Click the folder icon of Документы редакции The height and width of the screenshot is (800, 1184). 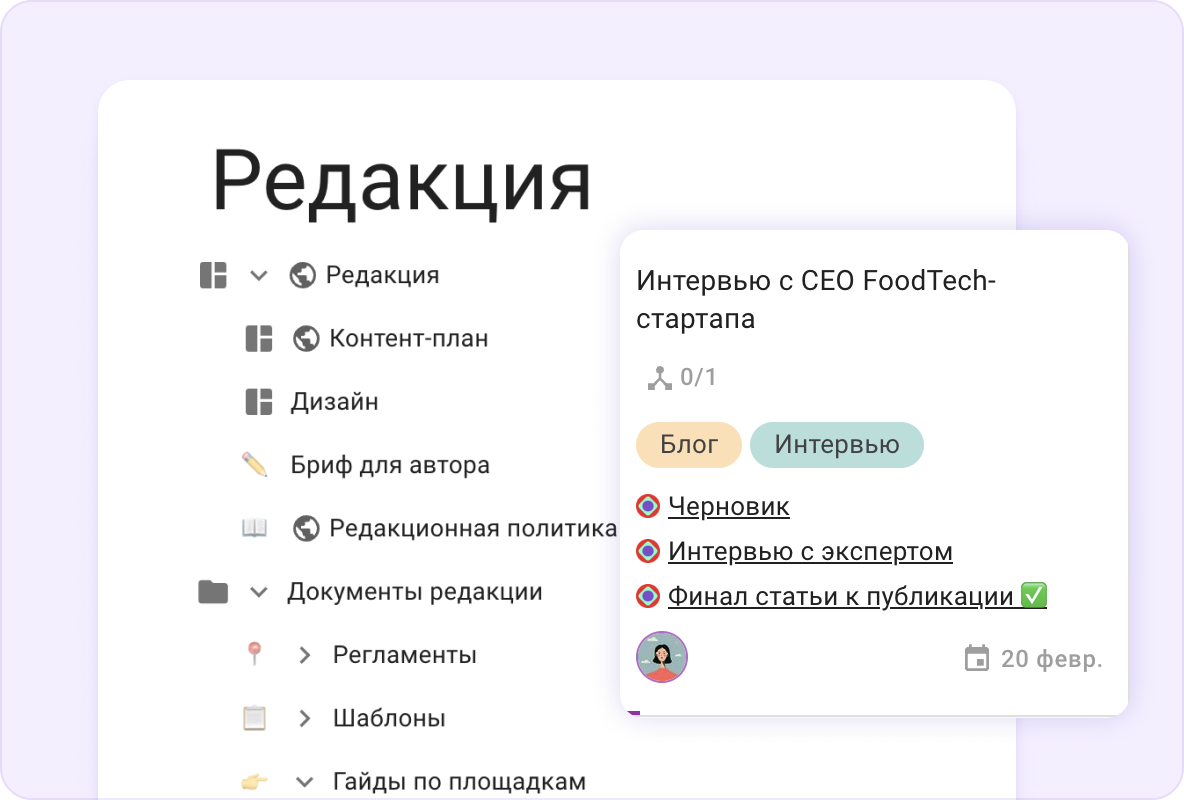click(213, 592)
